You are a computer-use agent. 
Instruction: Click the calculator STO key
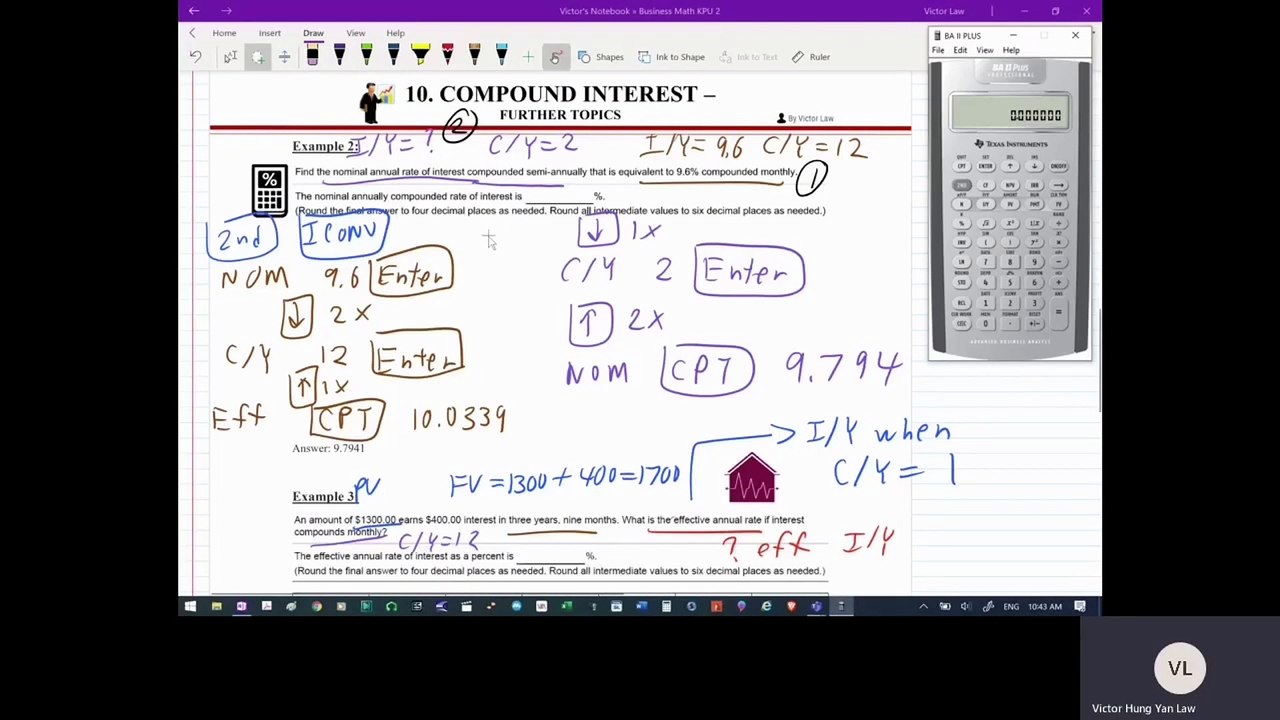click(x=961, y=283)
